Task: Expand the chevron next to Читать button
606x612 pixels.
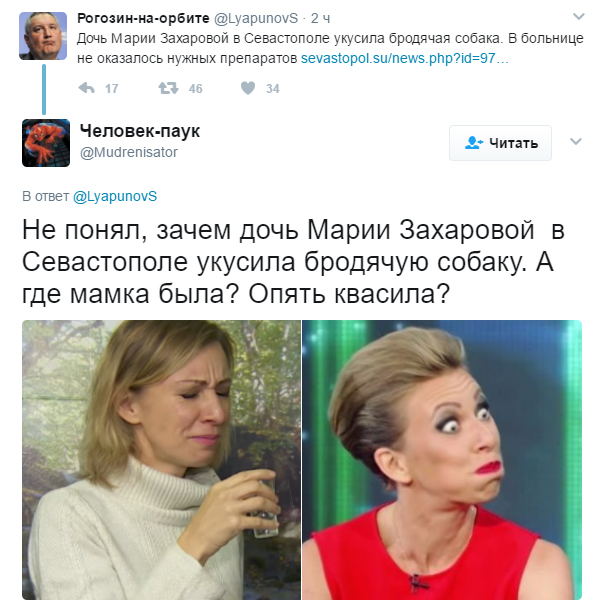Action: [x=576, y=141]
